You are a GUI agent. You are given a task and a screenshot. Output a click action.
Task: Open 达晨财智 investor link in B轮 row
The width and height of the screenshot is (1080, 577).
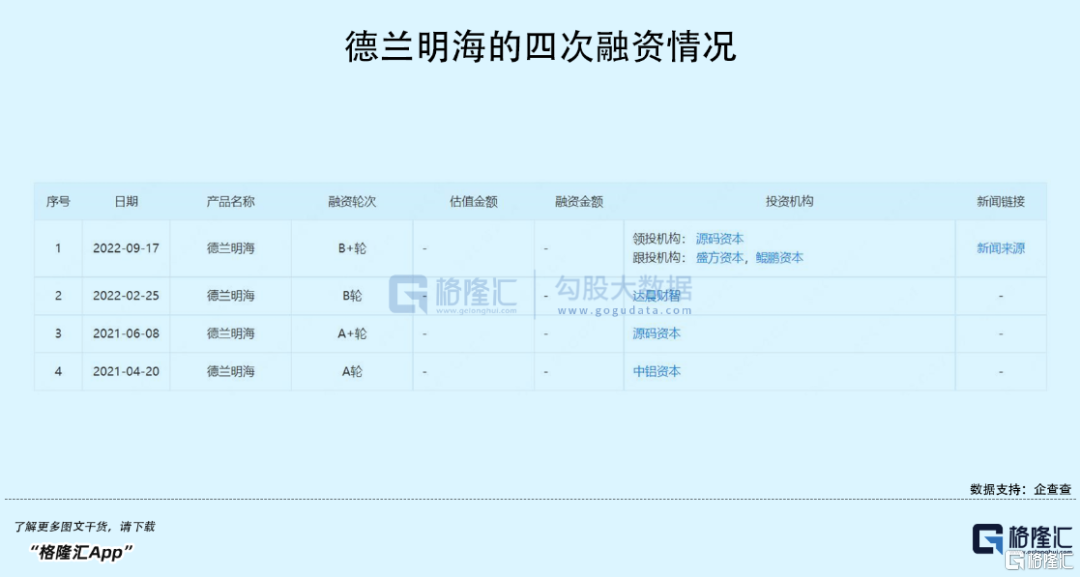656,295
